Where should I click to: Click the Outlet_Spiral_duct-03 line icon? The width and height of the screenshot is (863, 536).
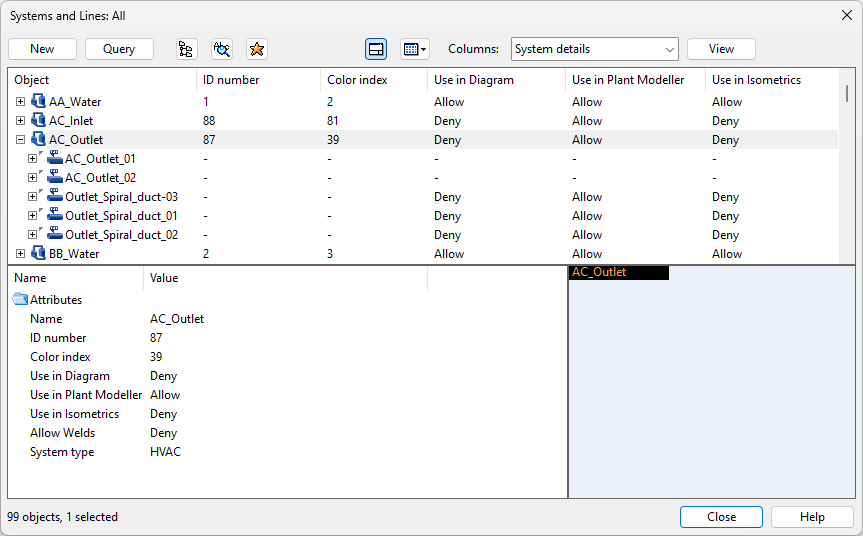55,196
